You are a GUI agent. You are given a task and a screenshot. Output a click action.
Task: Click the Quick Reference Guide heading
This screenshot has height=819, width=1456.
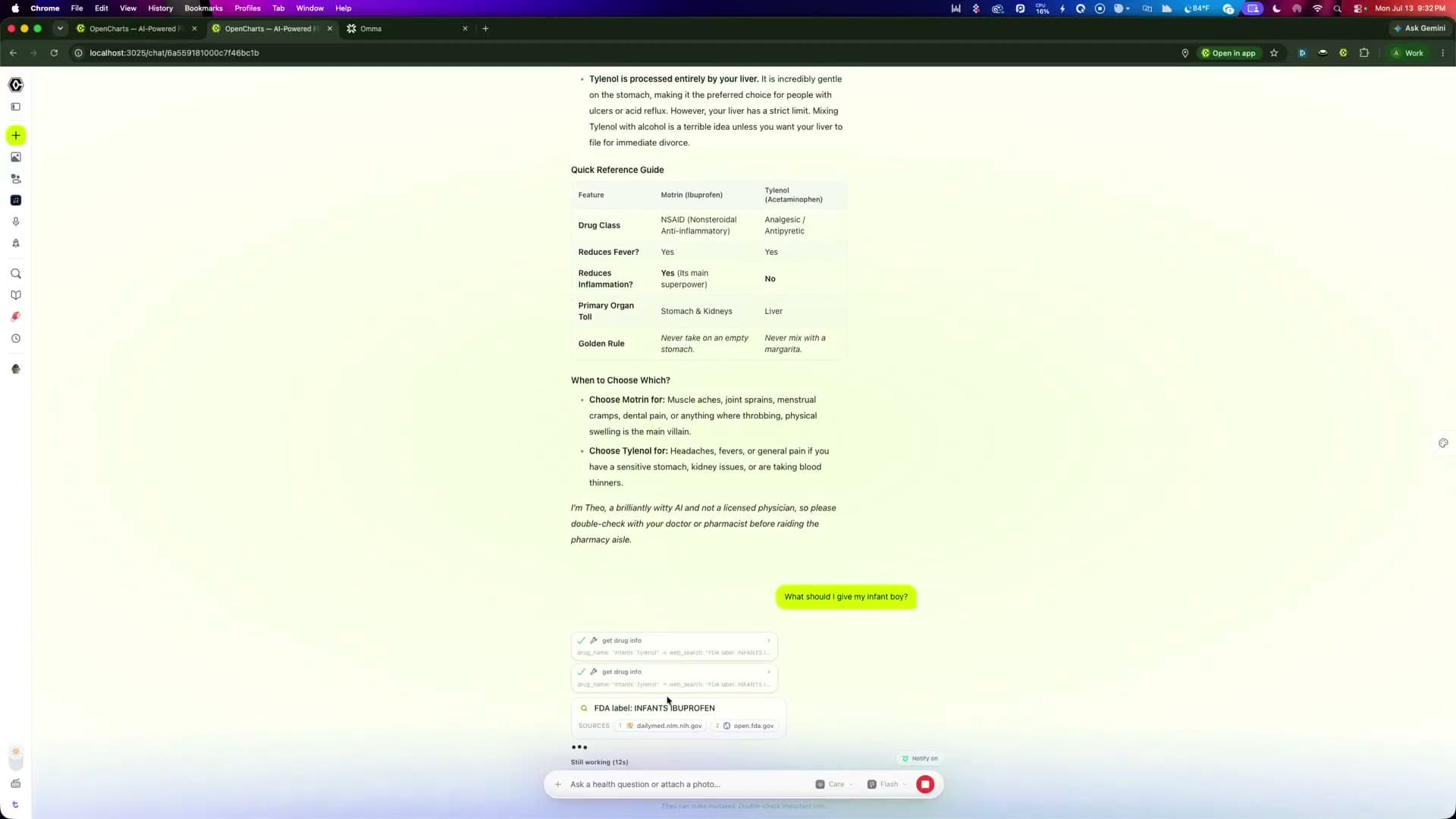pyautogui.click(x=617, y=170)
